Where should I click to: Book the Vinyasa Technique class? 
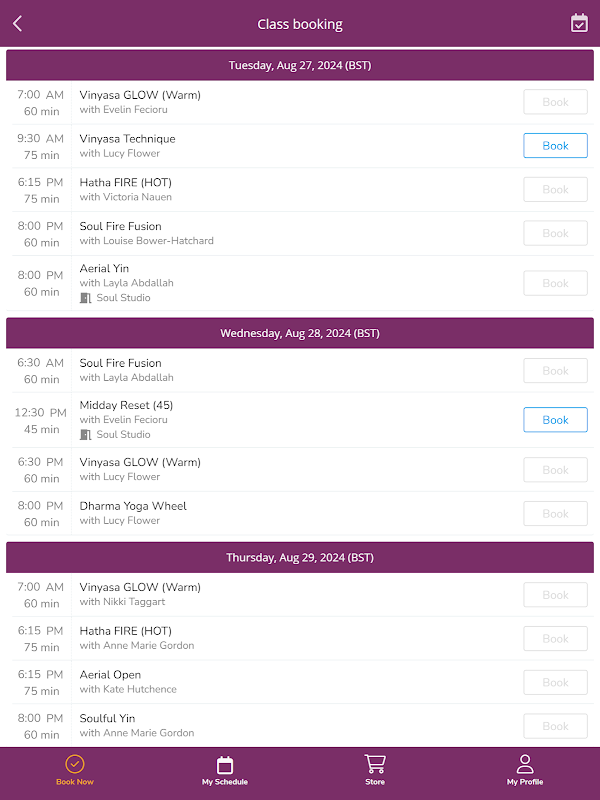555,146
